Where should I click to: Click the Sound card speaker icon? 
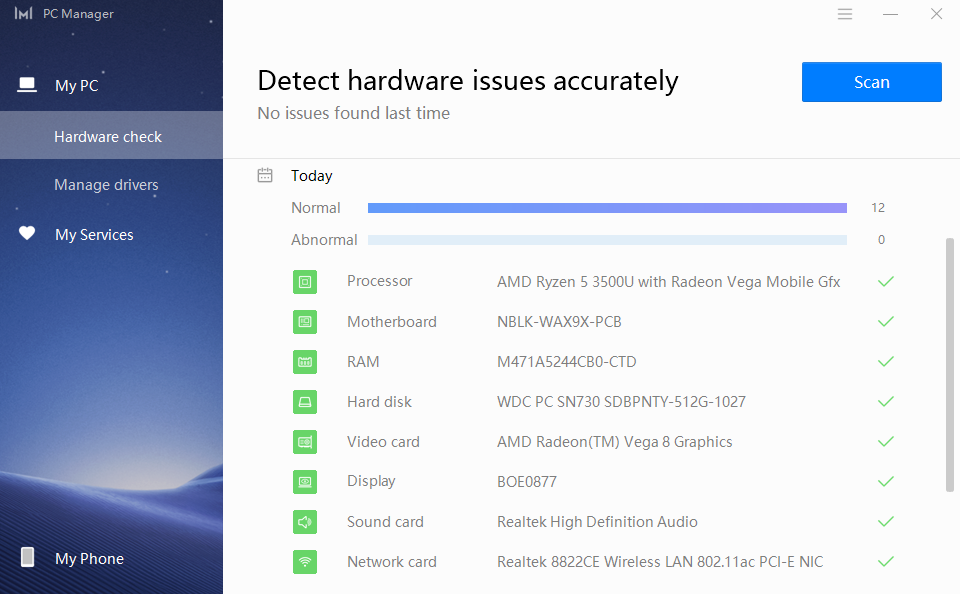pyautogui.click(x=305, y=522)
